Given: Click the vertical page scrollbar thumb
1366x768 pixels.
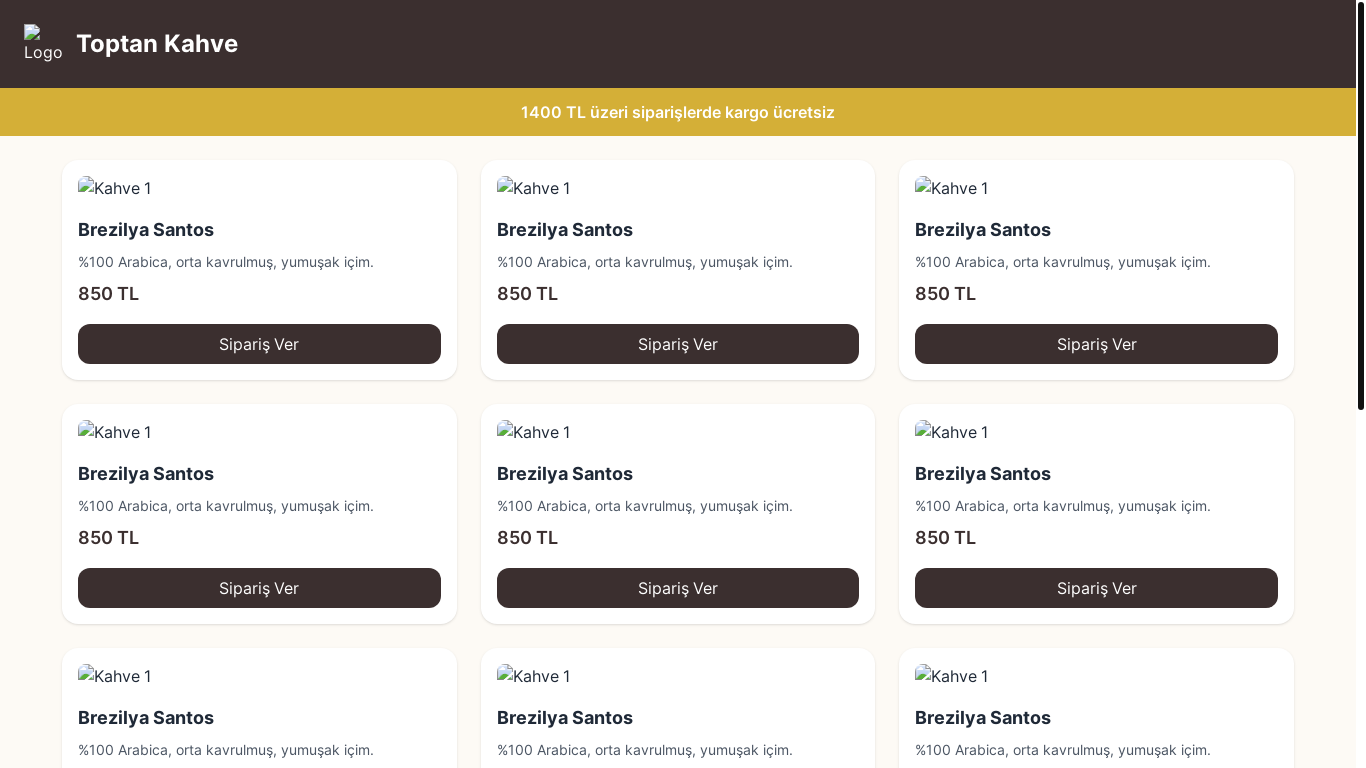Looking at the screenshot, I should click(x=1360, y=205).
